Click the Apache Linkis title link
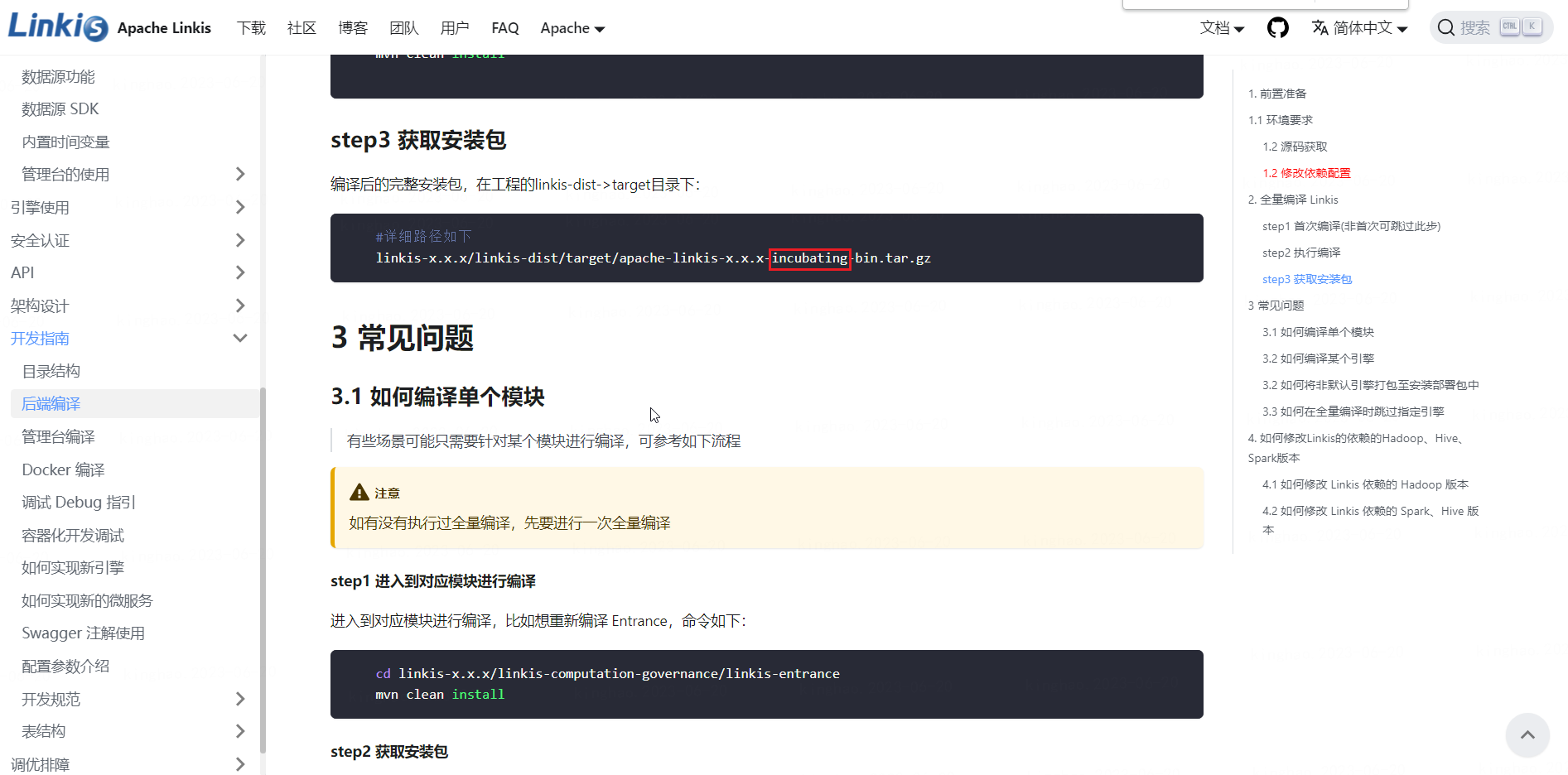 click(164, 28)
